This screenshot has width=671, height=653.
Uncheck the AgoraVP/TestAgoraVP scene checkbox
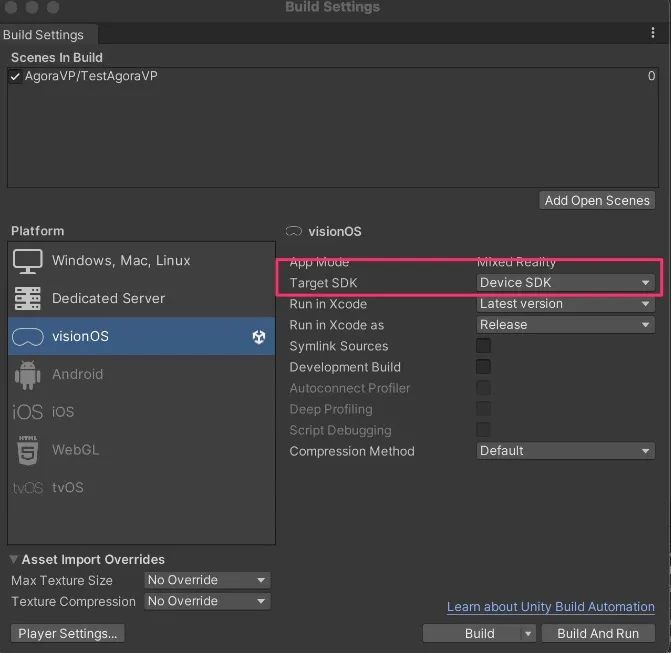coord(15,77)
